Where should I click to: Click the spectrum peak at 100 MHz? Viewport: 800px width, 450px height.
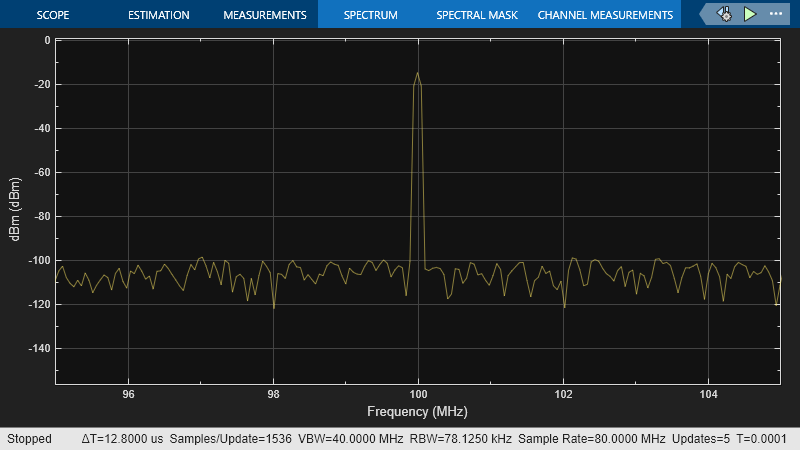click(417, 73)
